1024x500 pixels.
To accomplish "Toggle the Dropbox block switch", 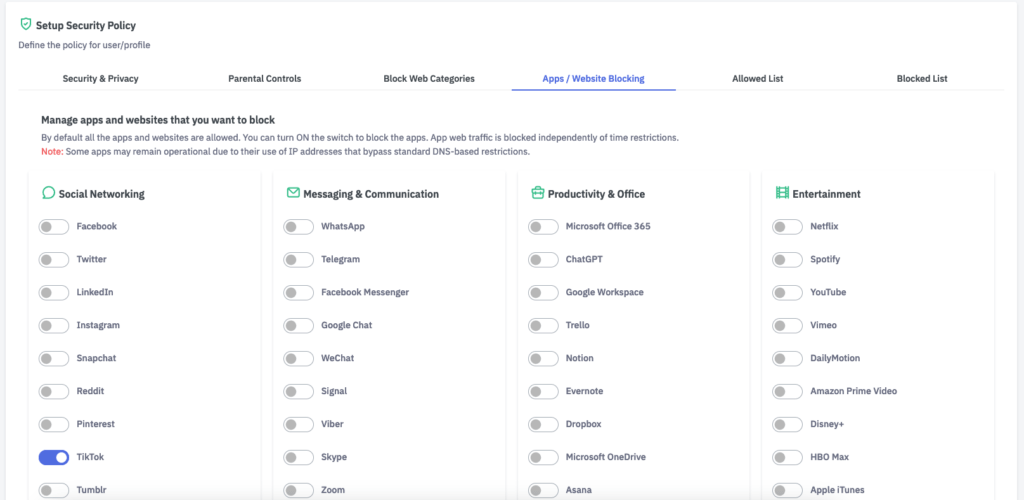I will pyautogui.click(x=543, y=424).
